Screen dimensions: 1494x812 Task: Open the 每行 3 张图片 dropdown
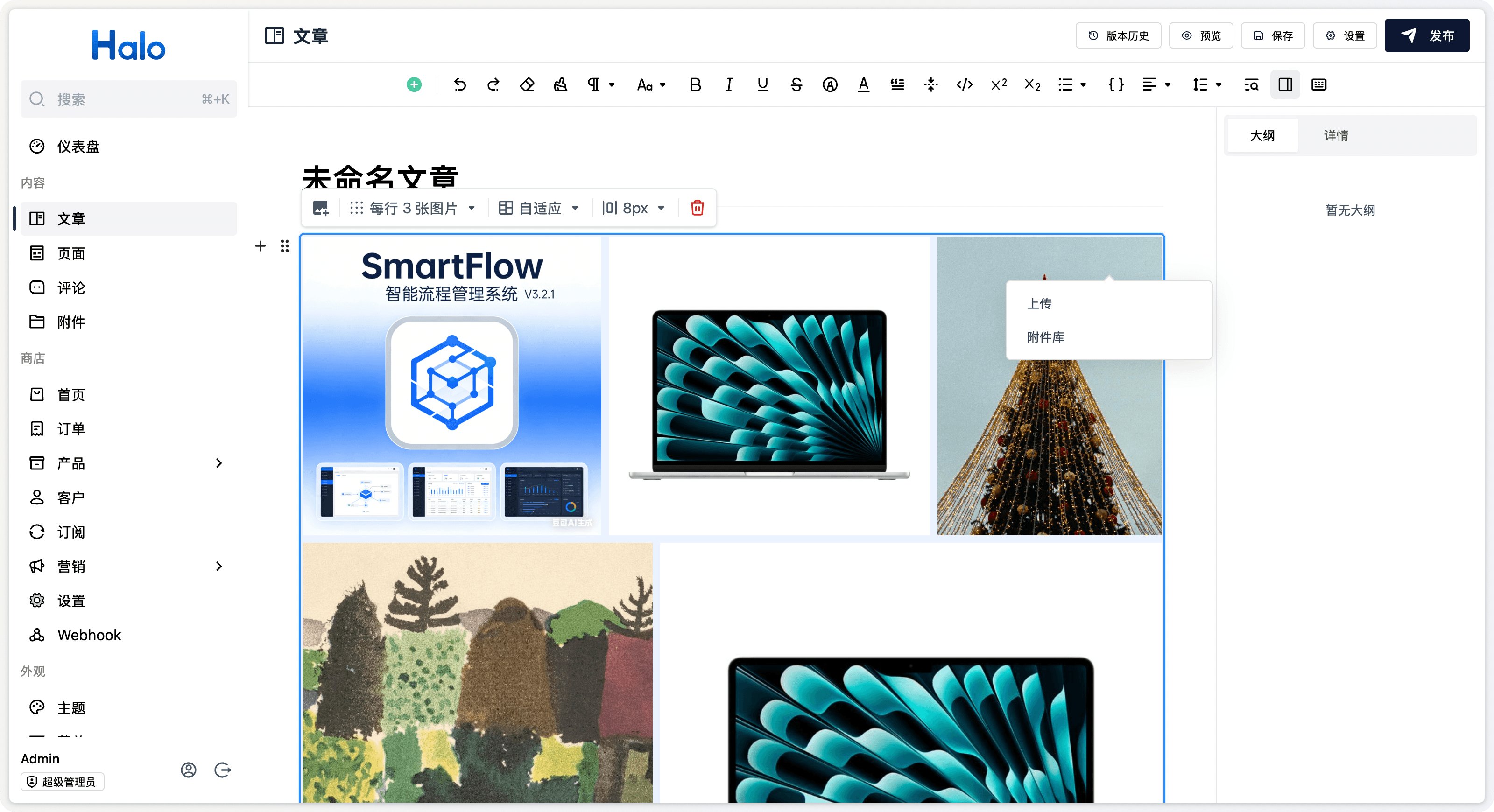tap(412, 208)
